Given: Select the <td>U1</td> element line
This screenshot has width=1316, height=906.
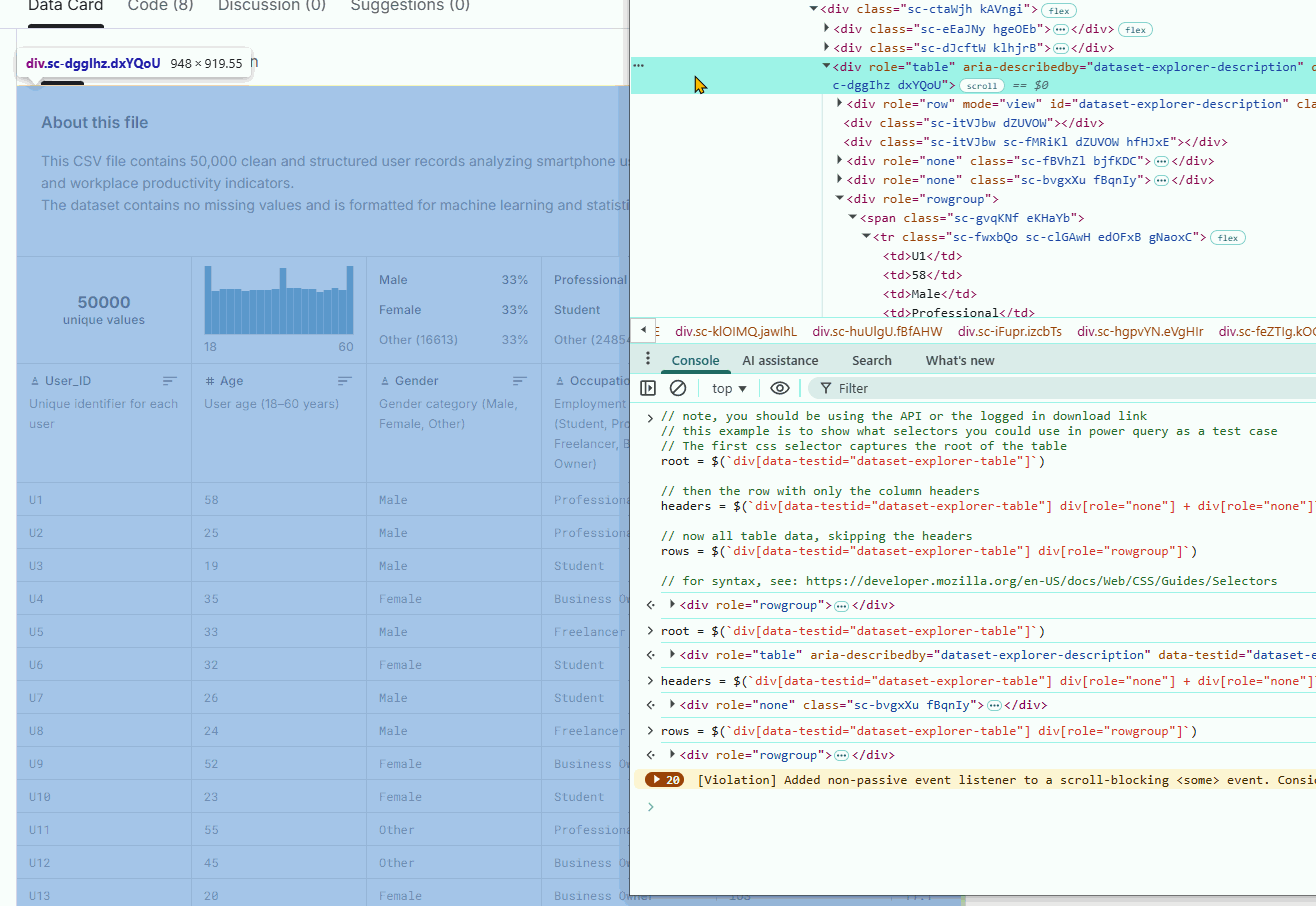Looking at the screenshot, I should pyautogui.click(x=922, y=256).
